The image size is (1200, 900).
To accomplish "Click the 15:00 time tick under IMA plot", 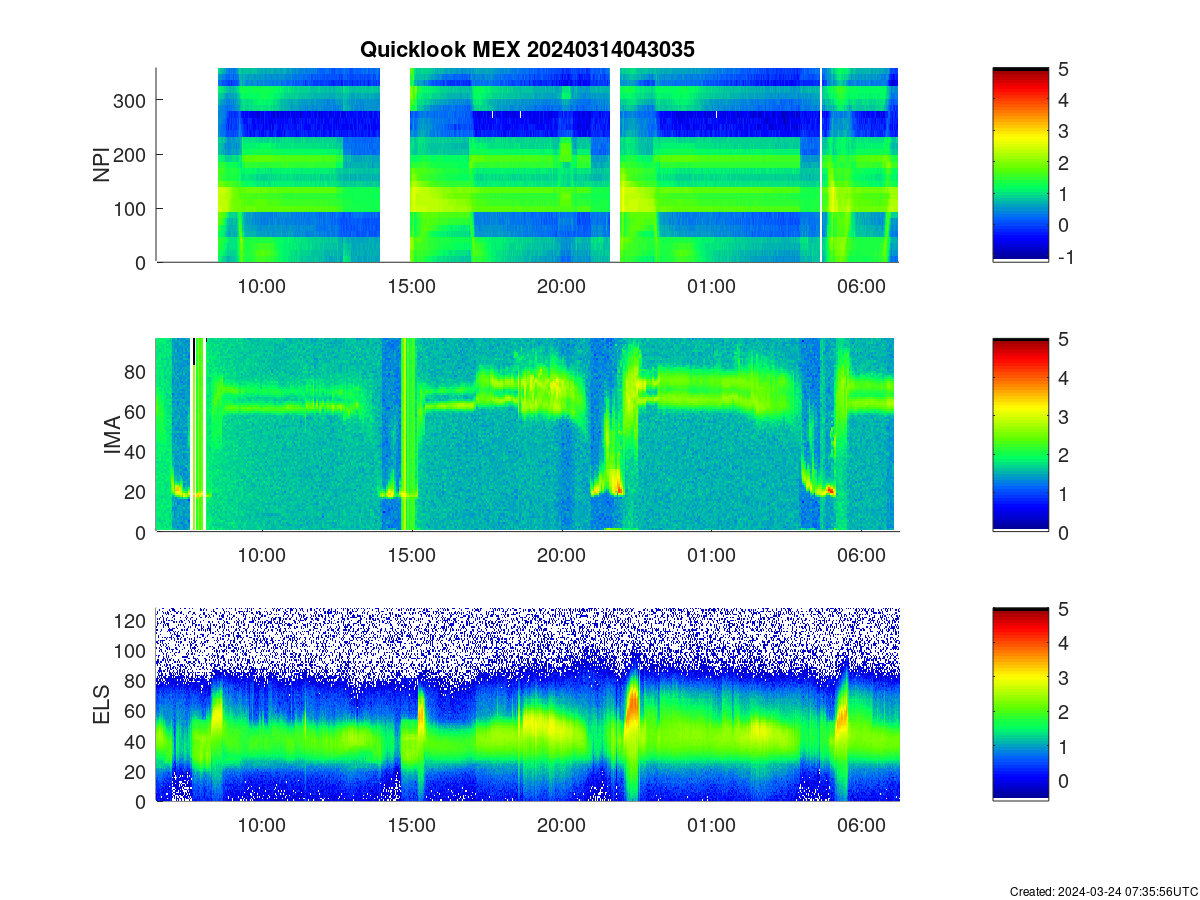I will coord(411,556).
